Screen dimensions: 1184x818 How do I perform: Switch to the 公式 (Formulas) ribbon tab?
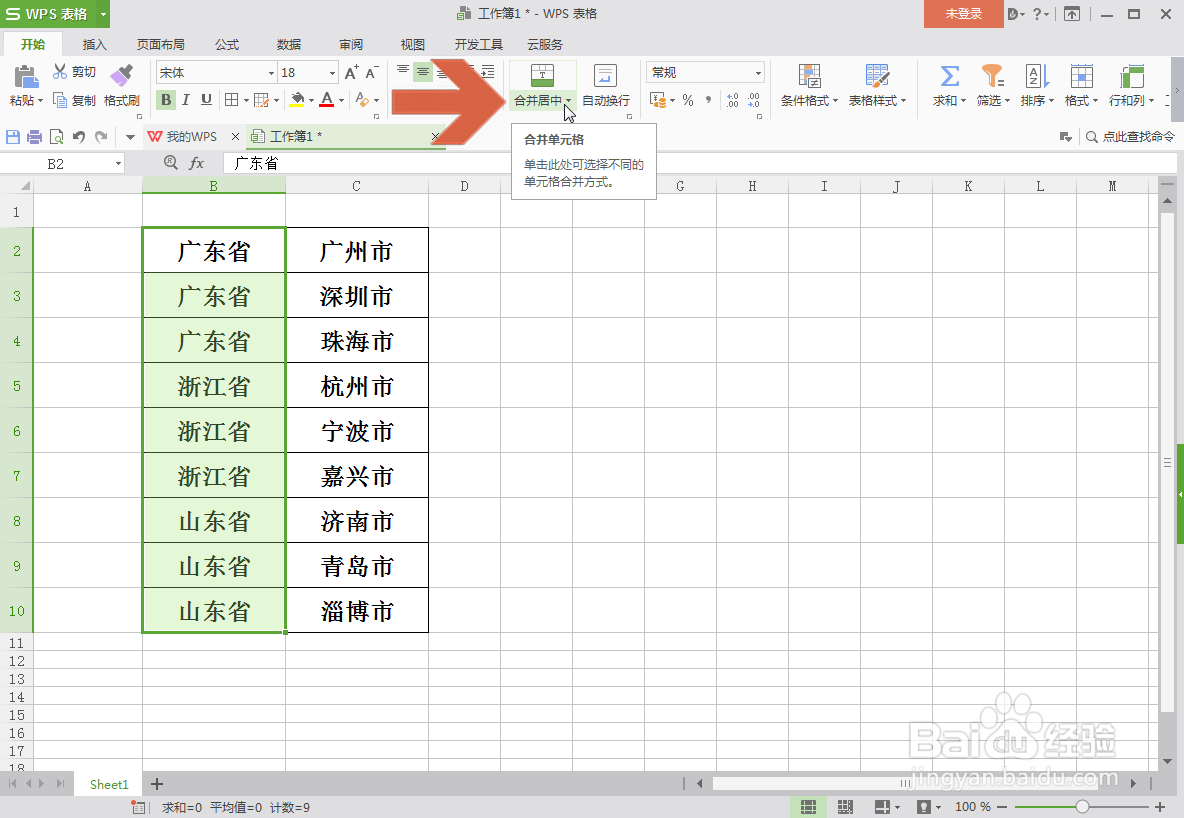[x=227, y=45]
